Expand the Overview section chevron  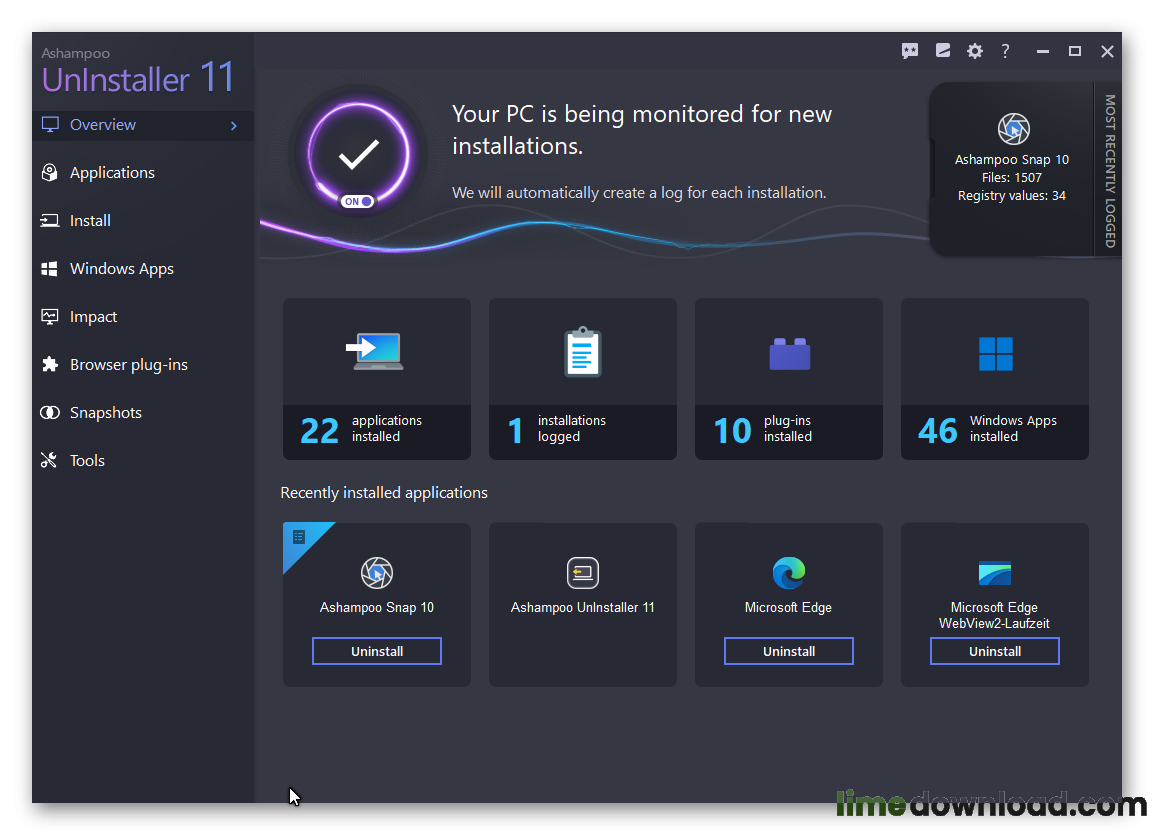click(x=233, y=126)
